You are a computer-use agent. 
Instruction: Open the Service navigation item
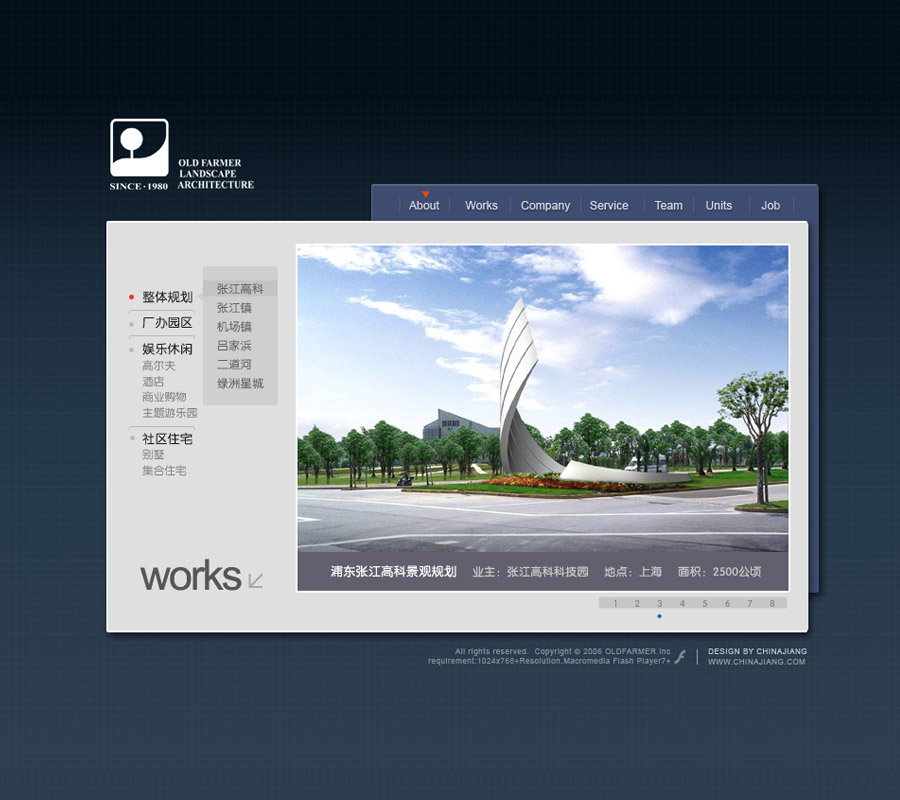(609, 205)
